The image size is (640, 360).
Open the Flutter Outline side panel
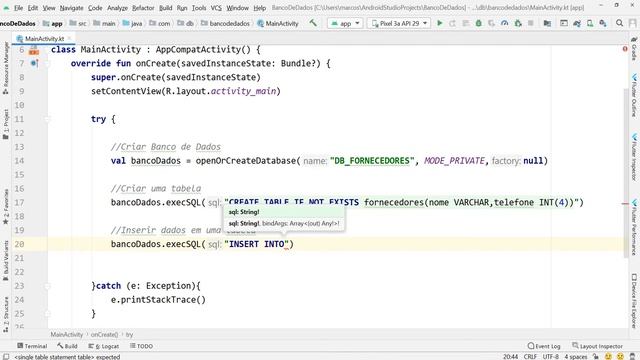point(634,96)
